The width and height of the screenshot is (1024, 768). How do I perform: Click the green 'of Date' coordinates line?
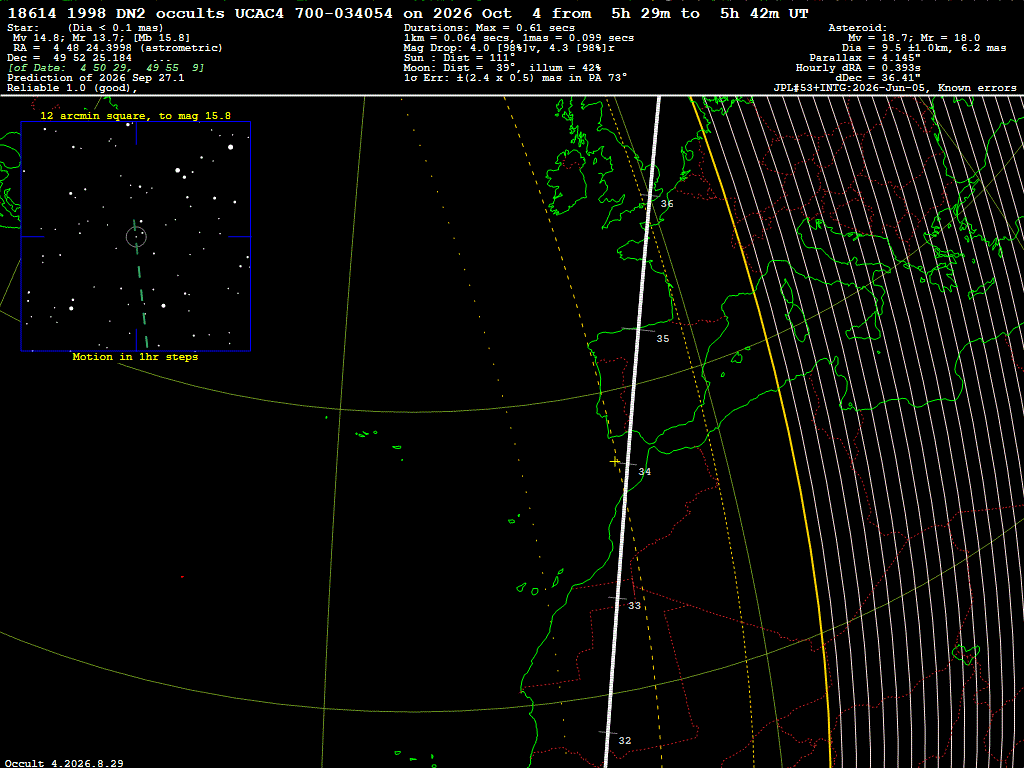click(106, 68)
